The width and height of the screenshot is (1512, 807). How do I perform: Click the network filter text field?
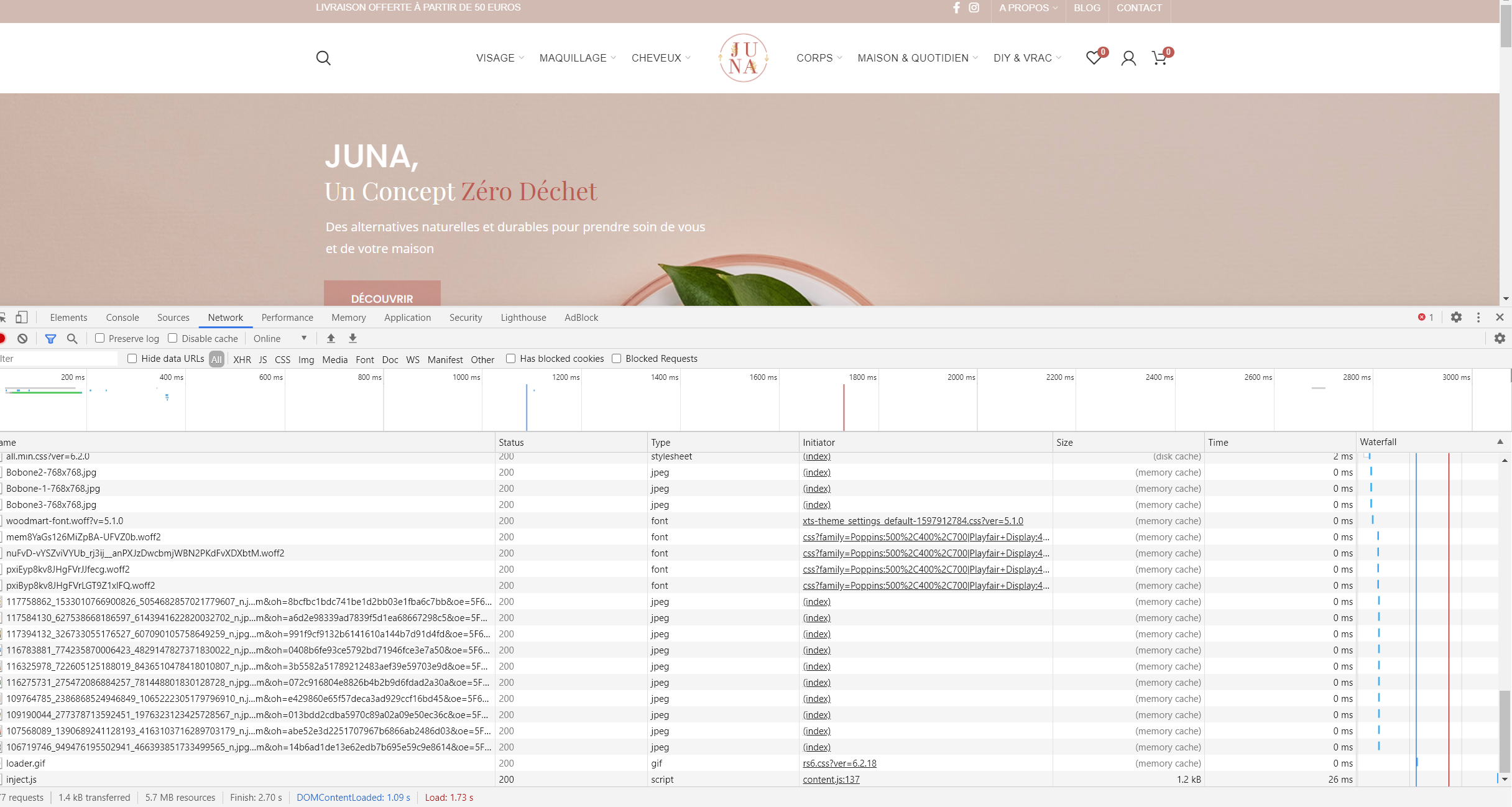(56, 359)
